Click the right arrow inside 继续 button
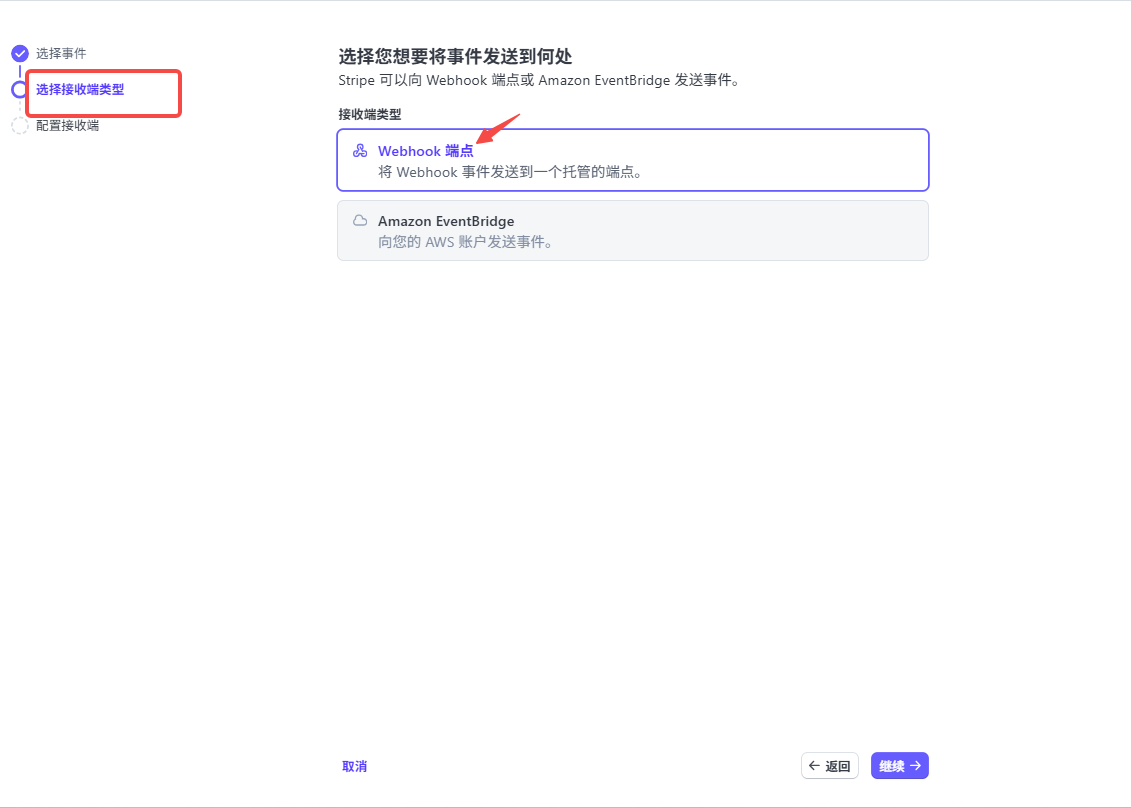The image size is (1131, 808). coord(914,765)
